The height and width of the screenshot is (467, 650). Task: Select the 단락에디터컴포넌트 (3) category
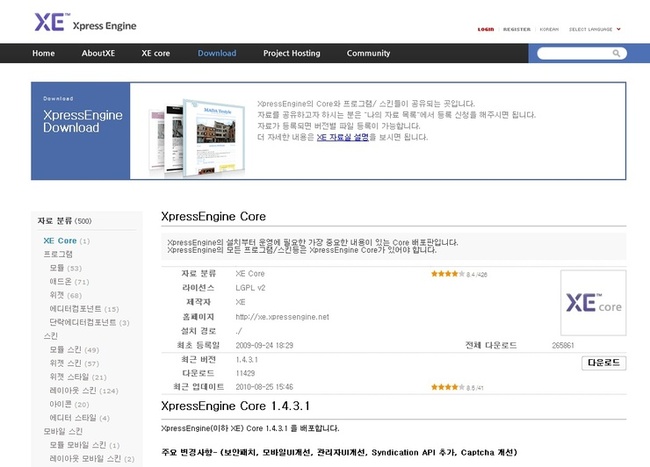coord(90,322)
